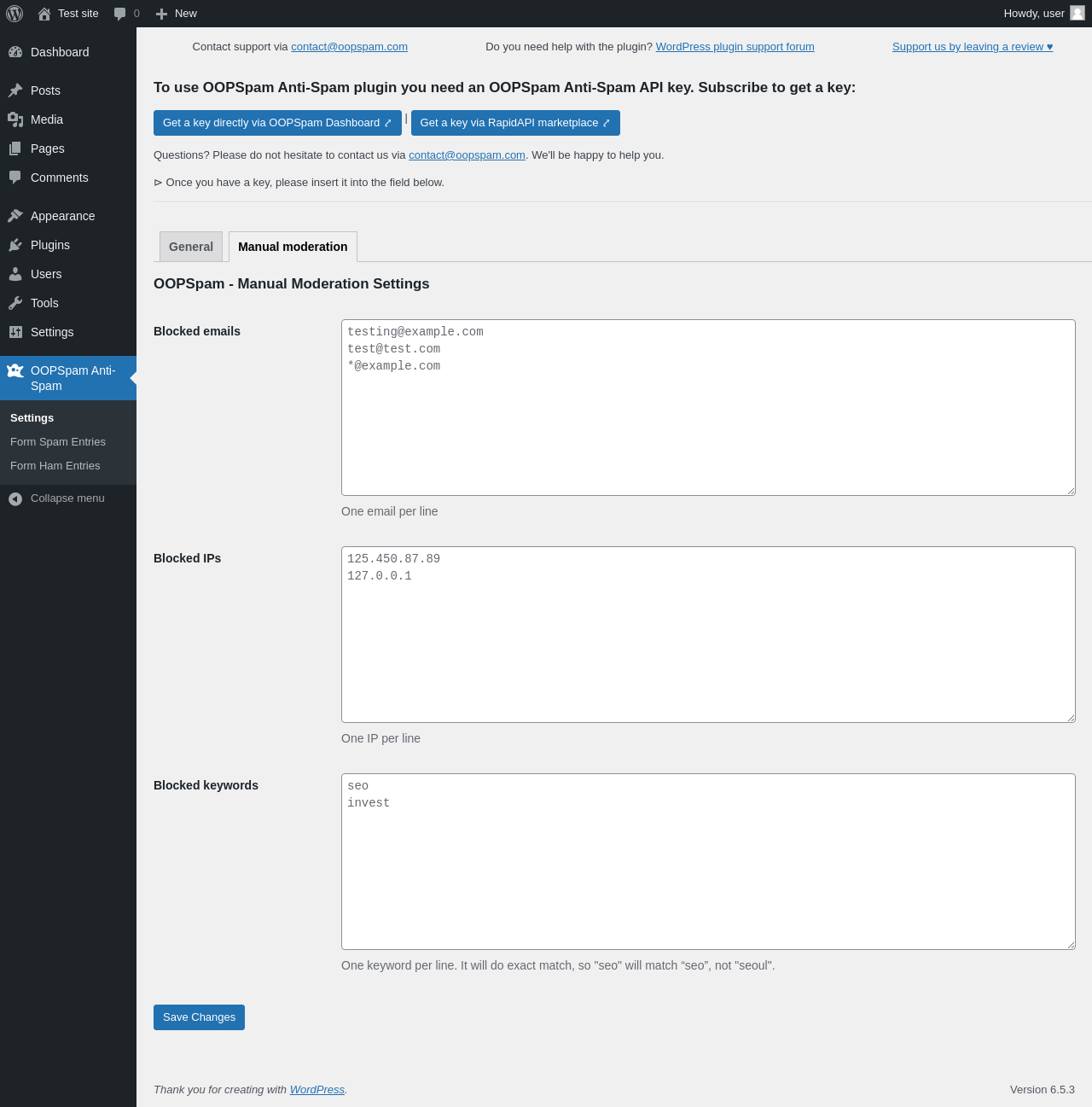Click the Settings sliders icon

coord(15,332)
